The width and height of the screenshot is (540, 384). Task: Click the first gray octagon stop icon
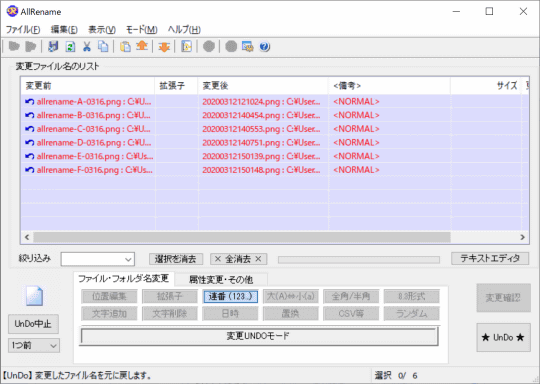click(x=209, y=46)
